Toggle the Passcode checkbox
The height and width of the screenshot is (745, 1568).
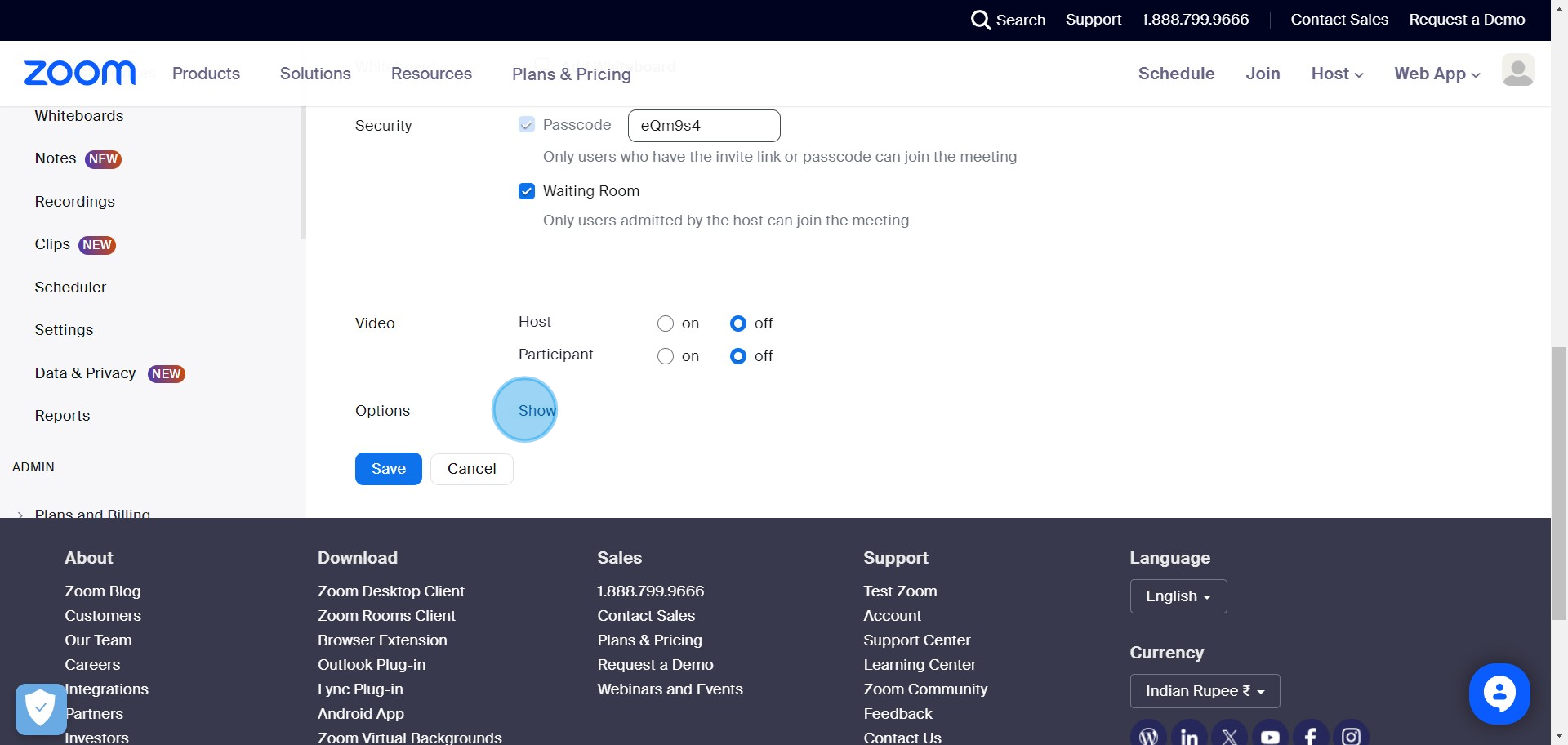click(527, 125)
